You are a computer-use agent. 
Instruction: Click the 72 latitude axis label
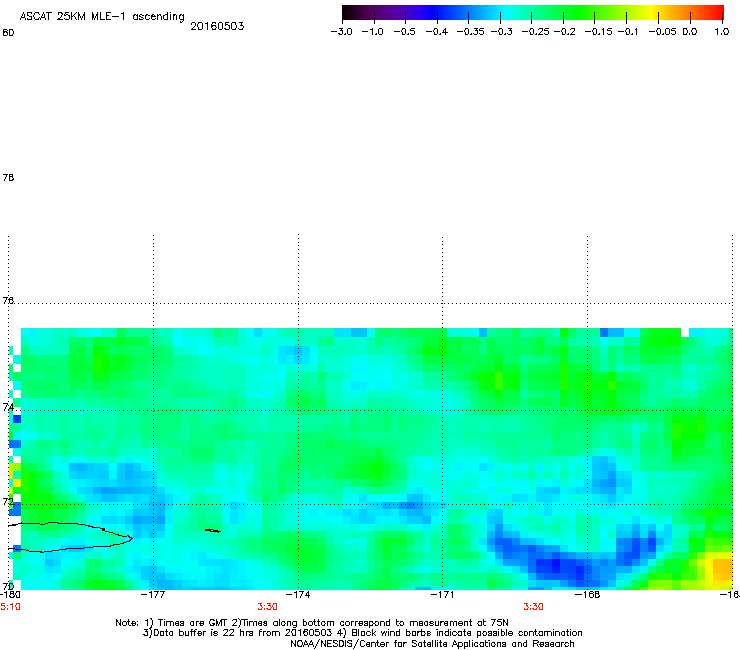coord(8,501)
